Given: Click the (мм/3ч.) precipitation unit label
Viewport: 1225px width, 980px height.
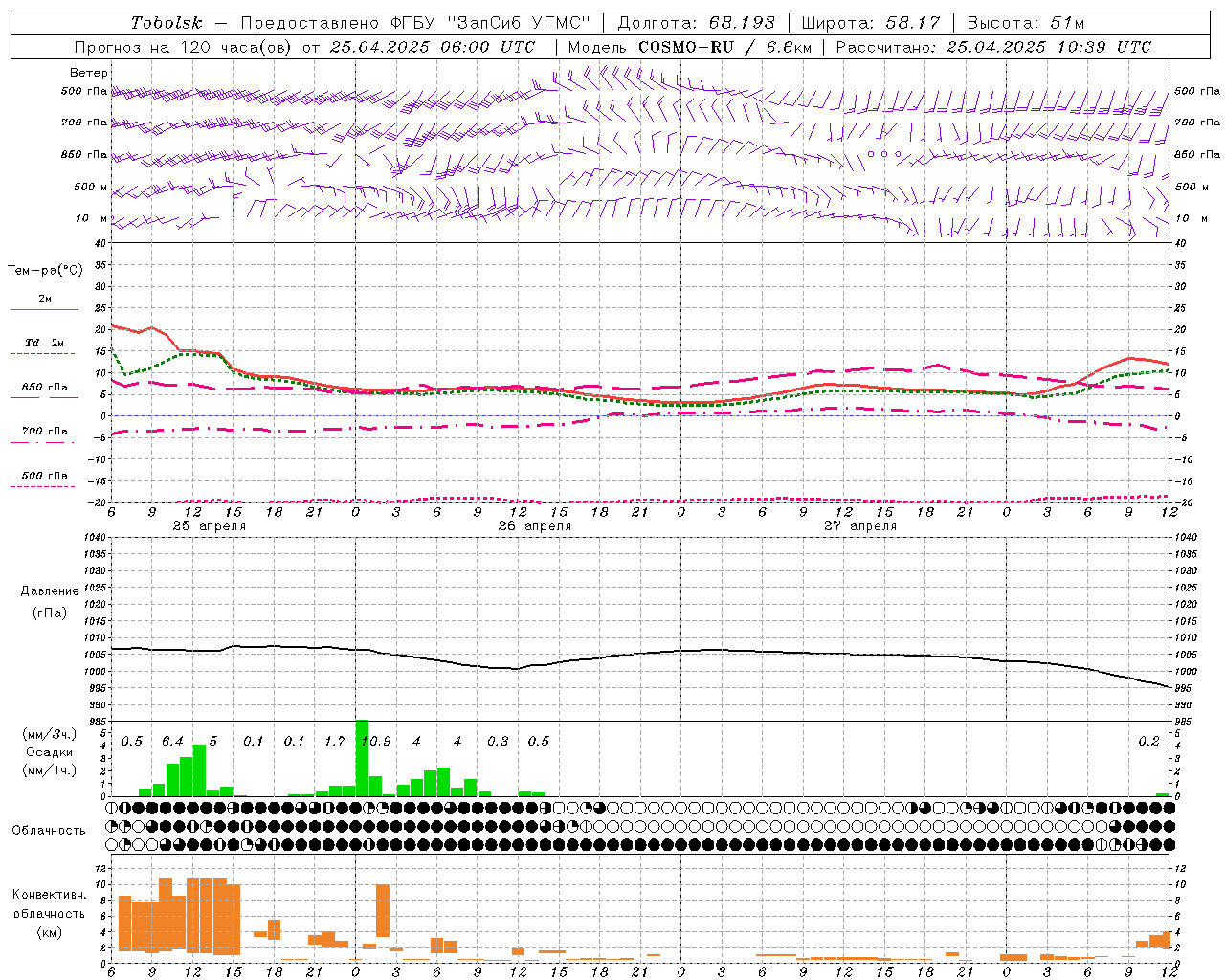Looking at the screenshot, I should click(x=50, y=735).
